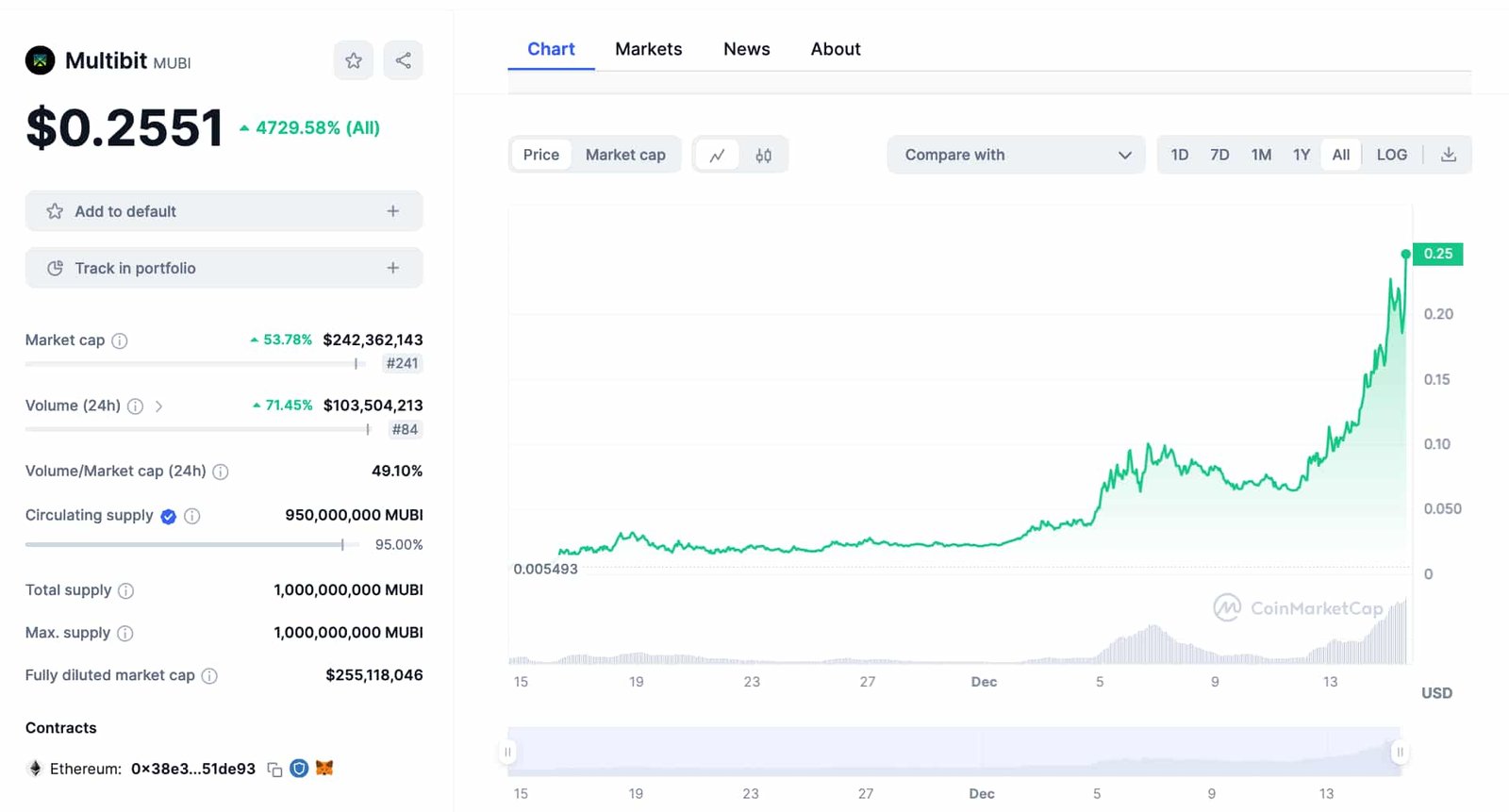This screenshot has width=1509, height=812.
Task: Click the Volume (24h) info icon
Action: coord(135,406)
